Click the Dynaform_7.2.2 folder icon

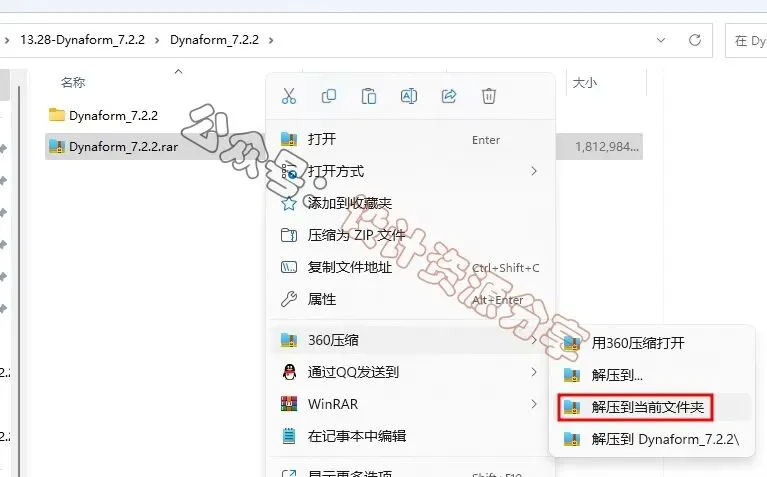click(57, 115)
